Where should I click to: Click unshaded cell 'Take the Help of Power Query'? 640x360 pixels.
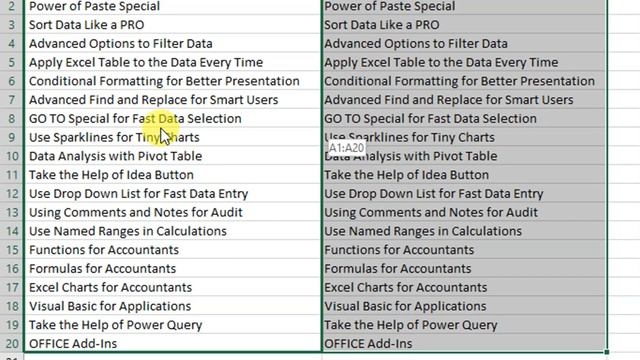[x=173, y=325]
